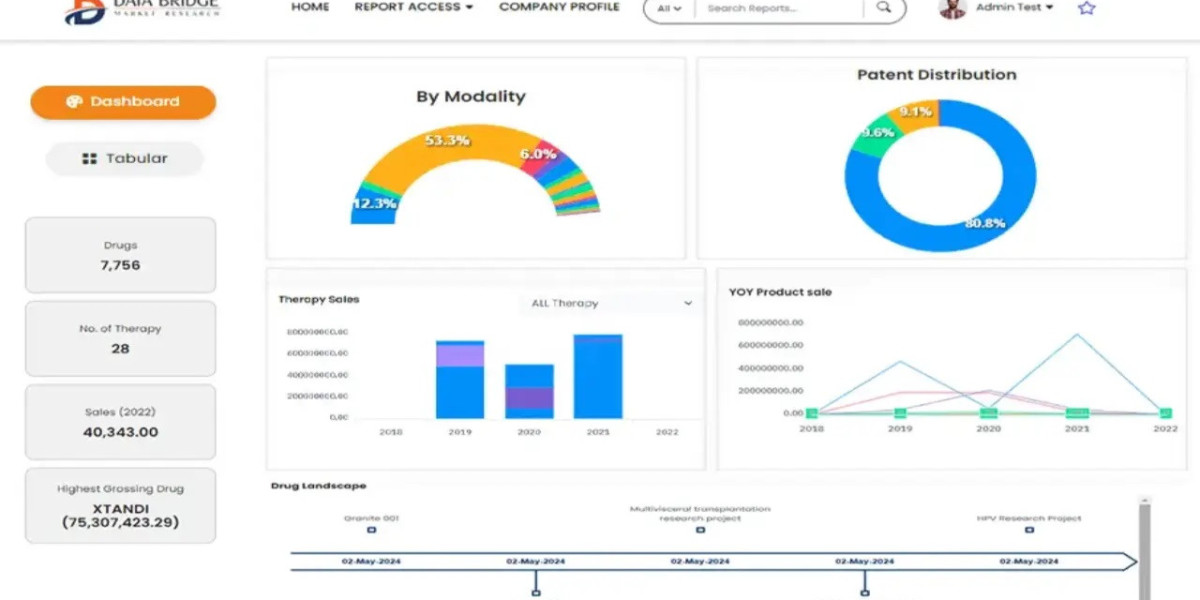Open the Company Profile page
Screen dimensions: 1200x600
pos(559,7)
